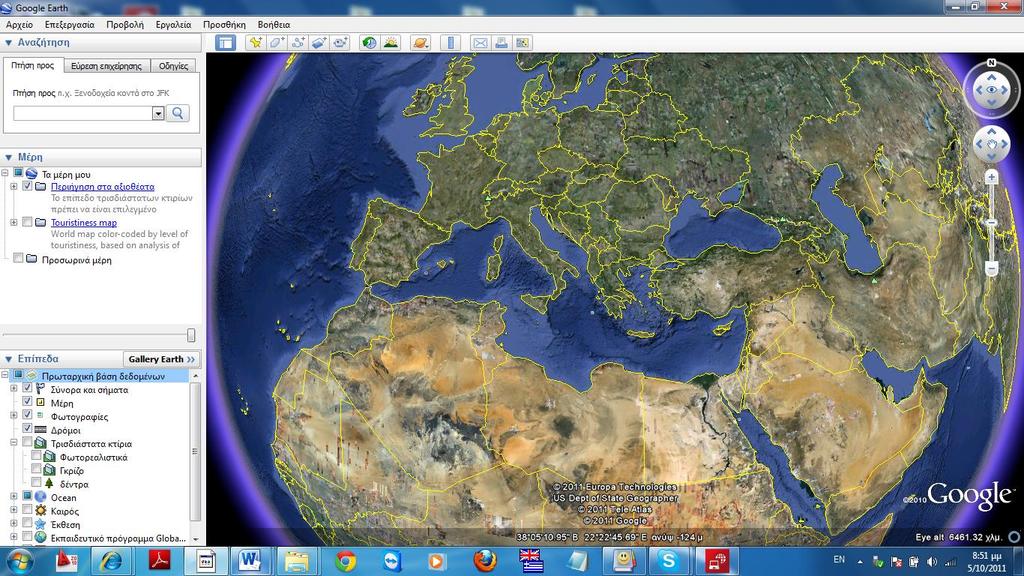The height and width of the screenshot is (576, 1024).
Task: Open the Touristiness map link
Action: (84, 223)
